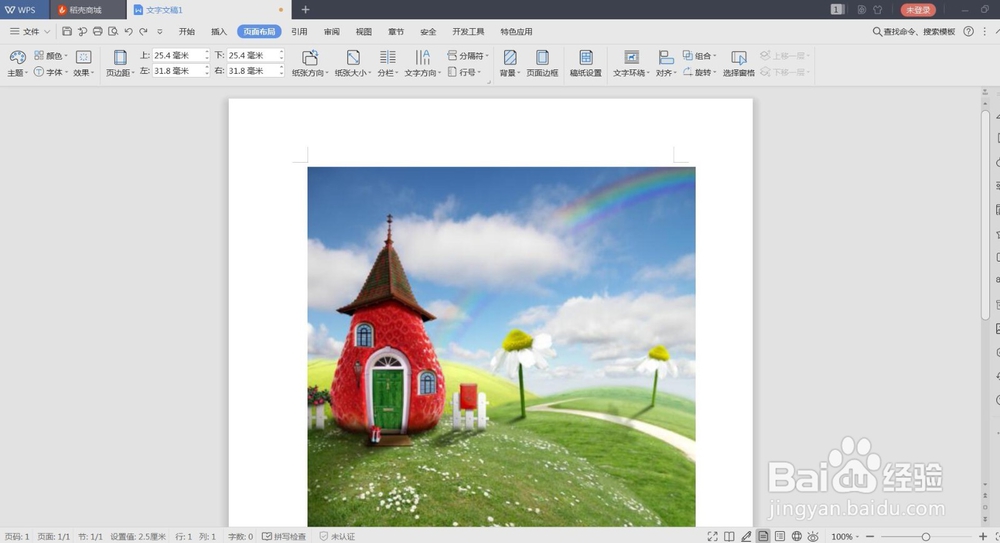Switch to web layout globe icon
This screenshot has height=543, width=1000.
(x=797, y=537)
